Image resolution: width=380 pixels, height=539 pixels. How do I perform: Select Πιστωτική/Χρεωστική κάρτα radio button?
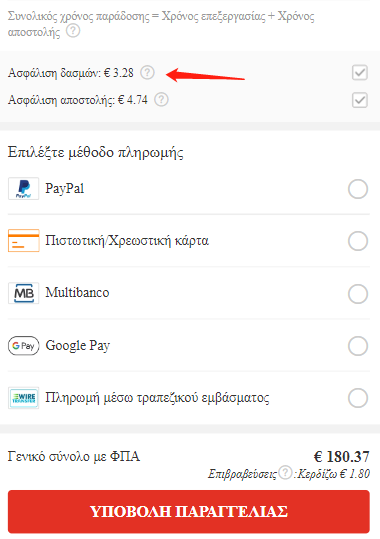[358, 241]
